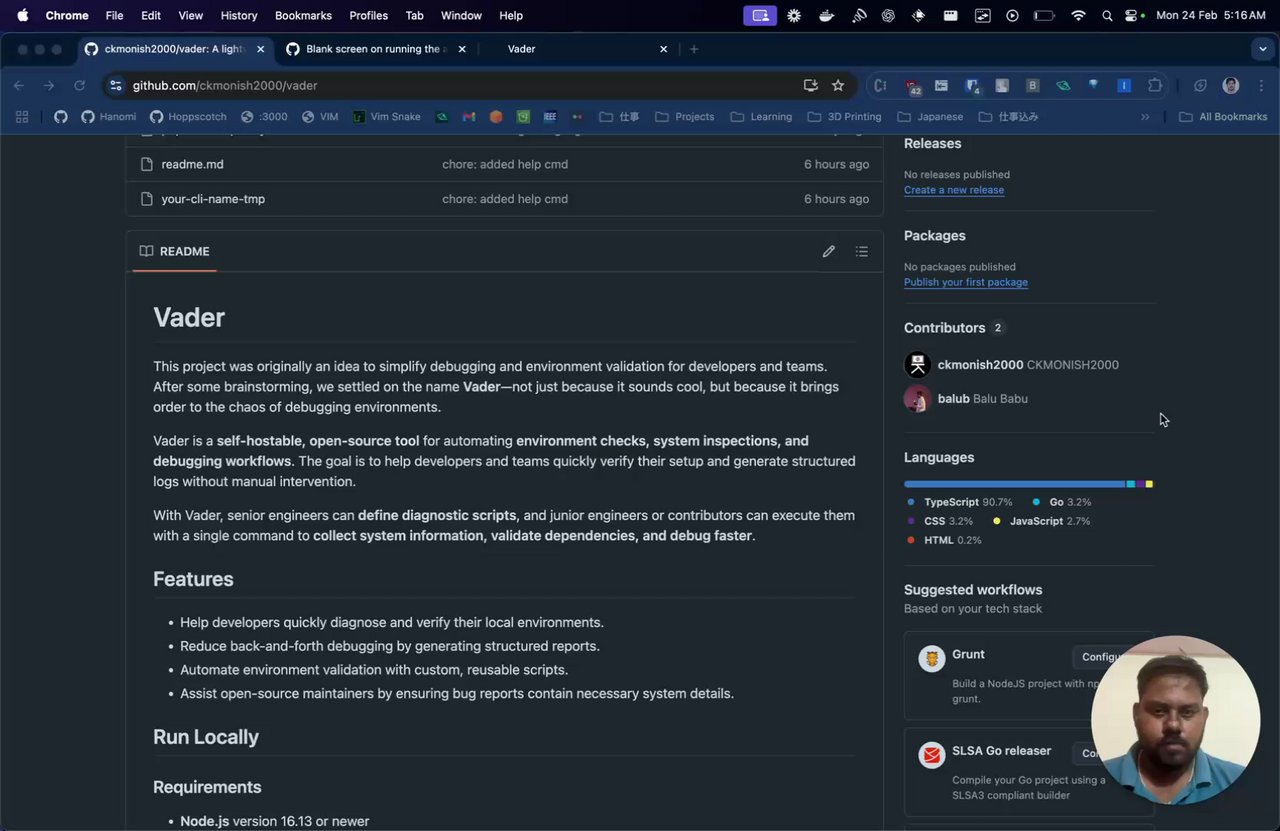Viewport: 1280px width, 831px height.
Task: Open the Chrome extensions puzzle icon
Action: 1155,86
